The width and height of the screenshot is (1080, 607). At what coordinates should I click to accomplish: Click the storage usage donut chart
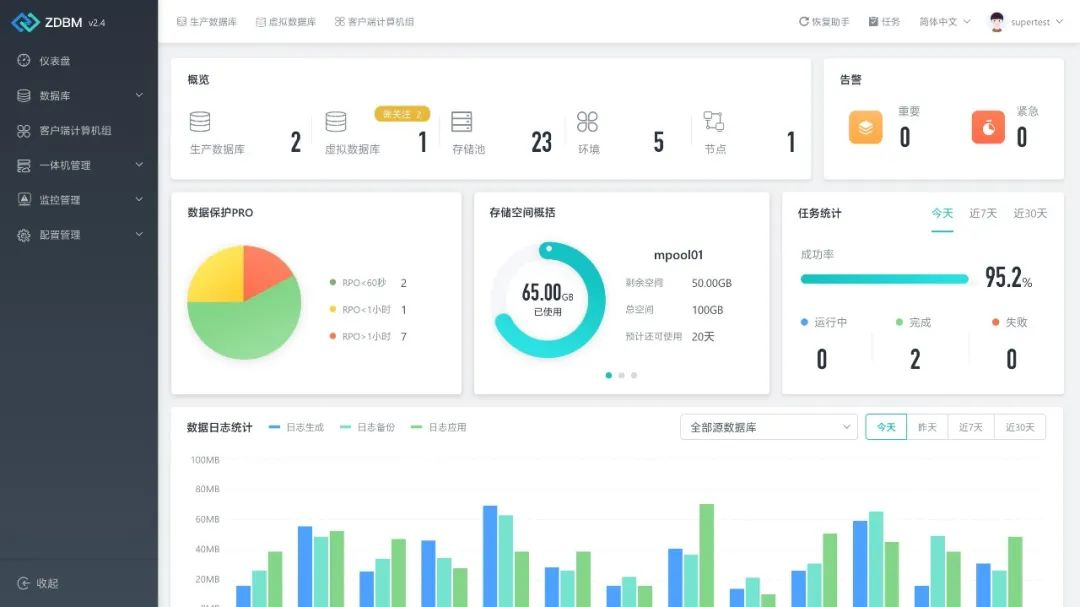[549, 300]
